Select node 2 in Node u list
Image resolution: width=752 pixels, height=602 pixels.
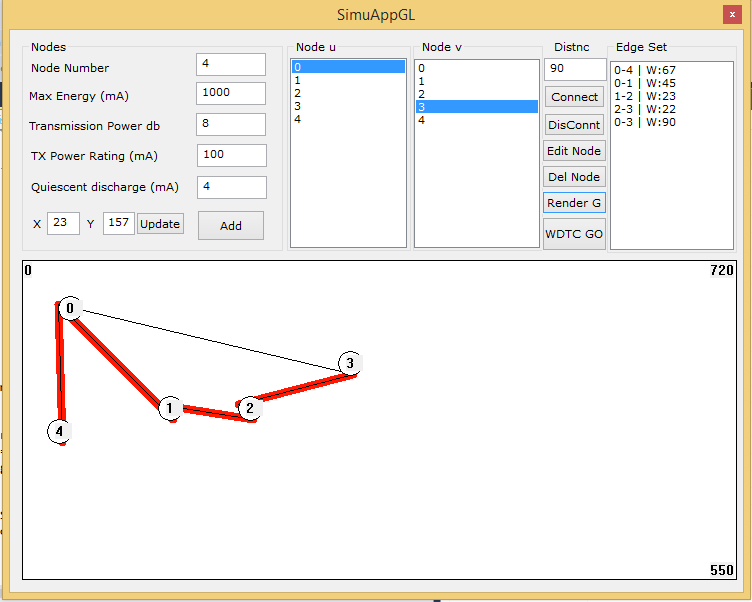348,93
